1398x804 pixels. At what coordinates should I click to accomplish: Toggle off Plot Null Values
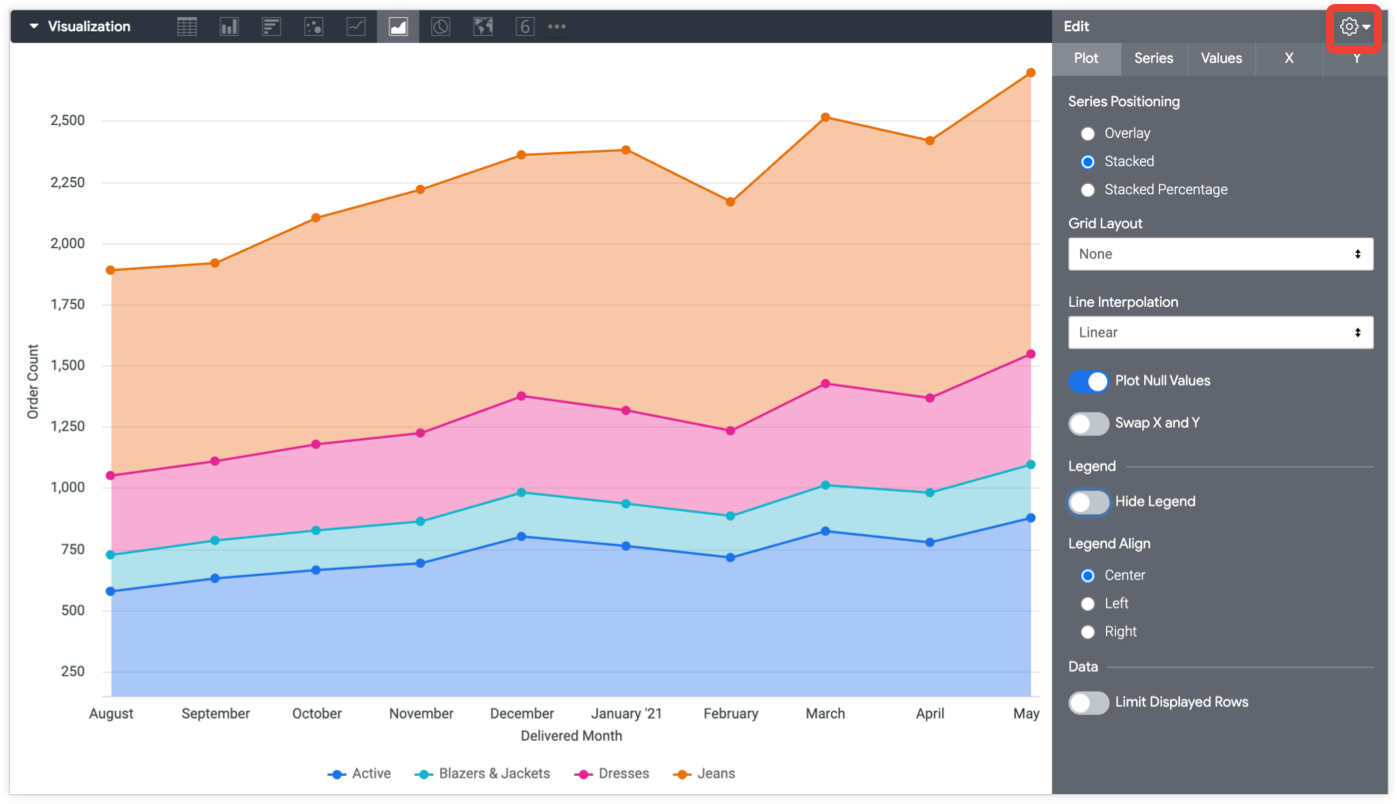pos(1089,381)
